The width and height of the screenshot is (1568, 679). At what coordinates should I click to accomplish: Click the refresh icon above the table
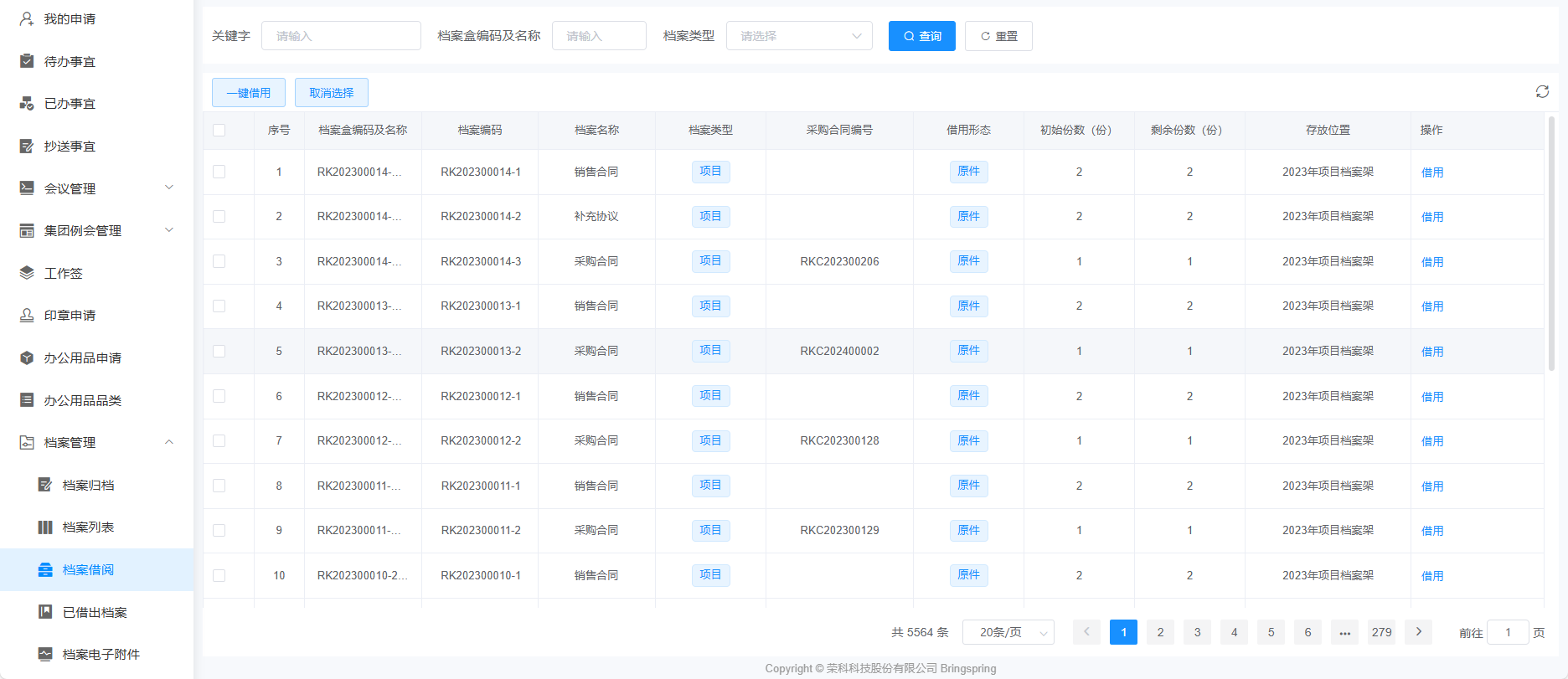tap(1541, 92)
